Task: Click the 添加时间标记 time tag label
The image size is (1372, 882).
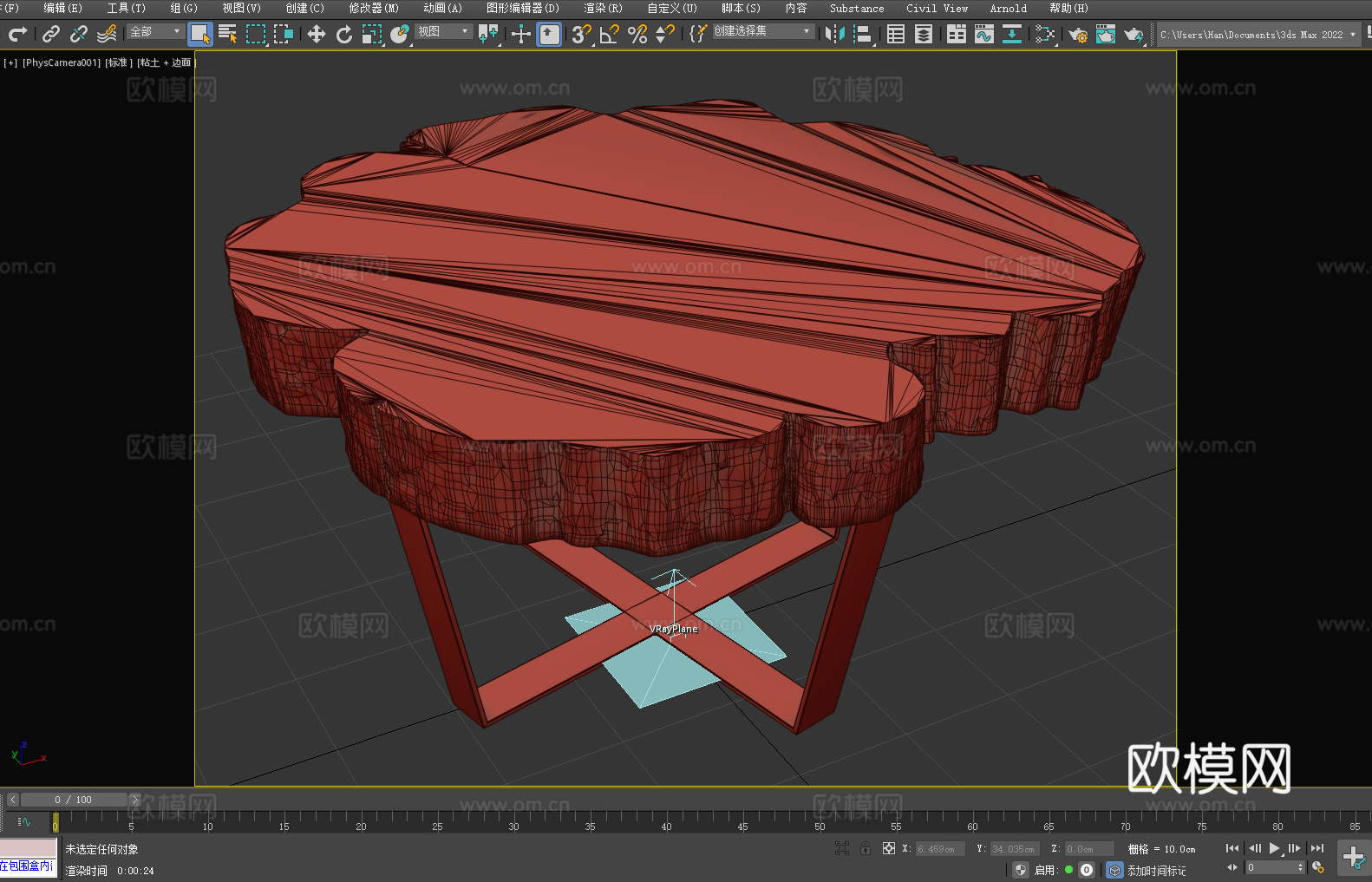Action: [x=1157, y=871]
